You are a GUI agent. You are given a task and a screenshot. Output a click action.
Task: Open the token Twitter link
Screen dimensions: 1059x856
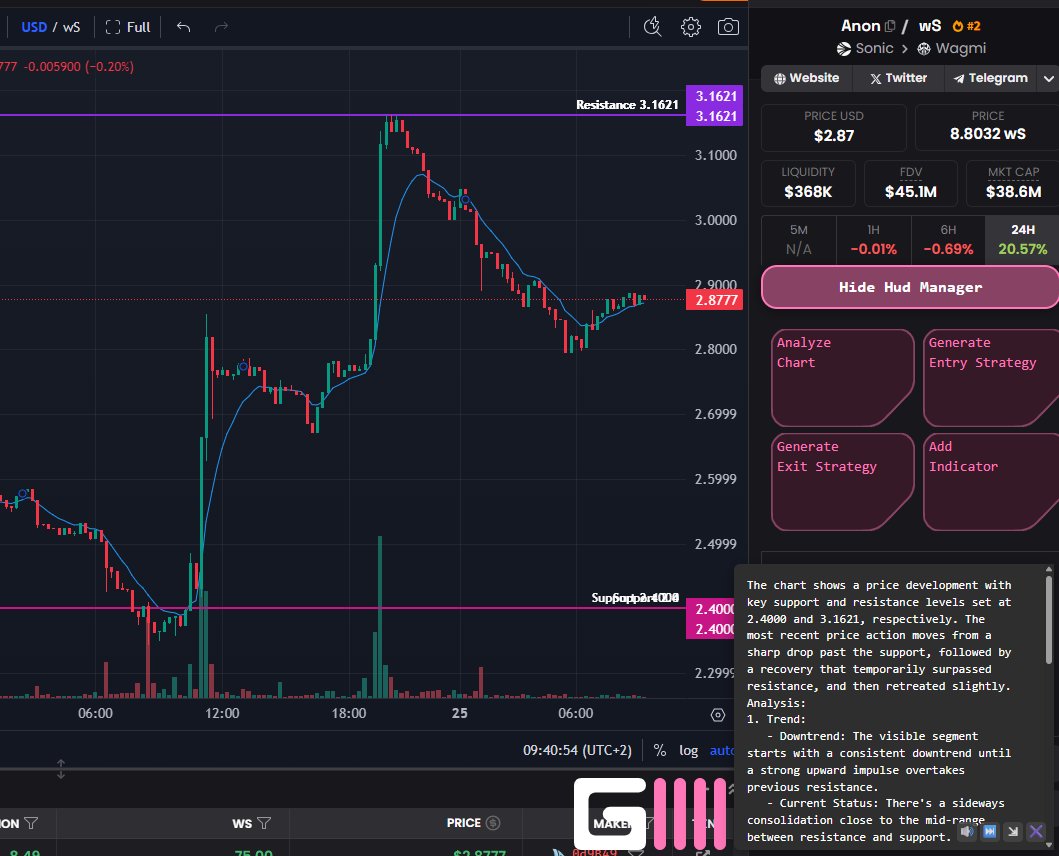click(x=898, y=78)
